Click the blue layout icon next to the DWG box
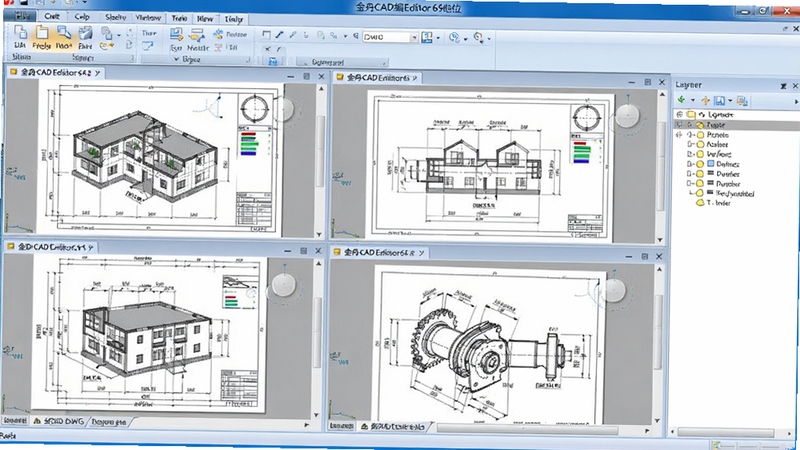The width and height of the screenshot is (800, 450). (427, 37)
